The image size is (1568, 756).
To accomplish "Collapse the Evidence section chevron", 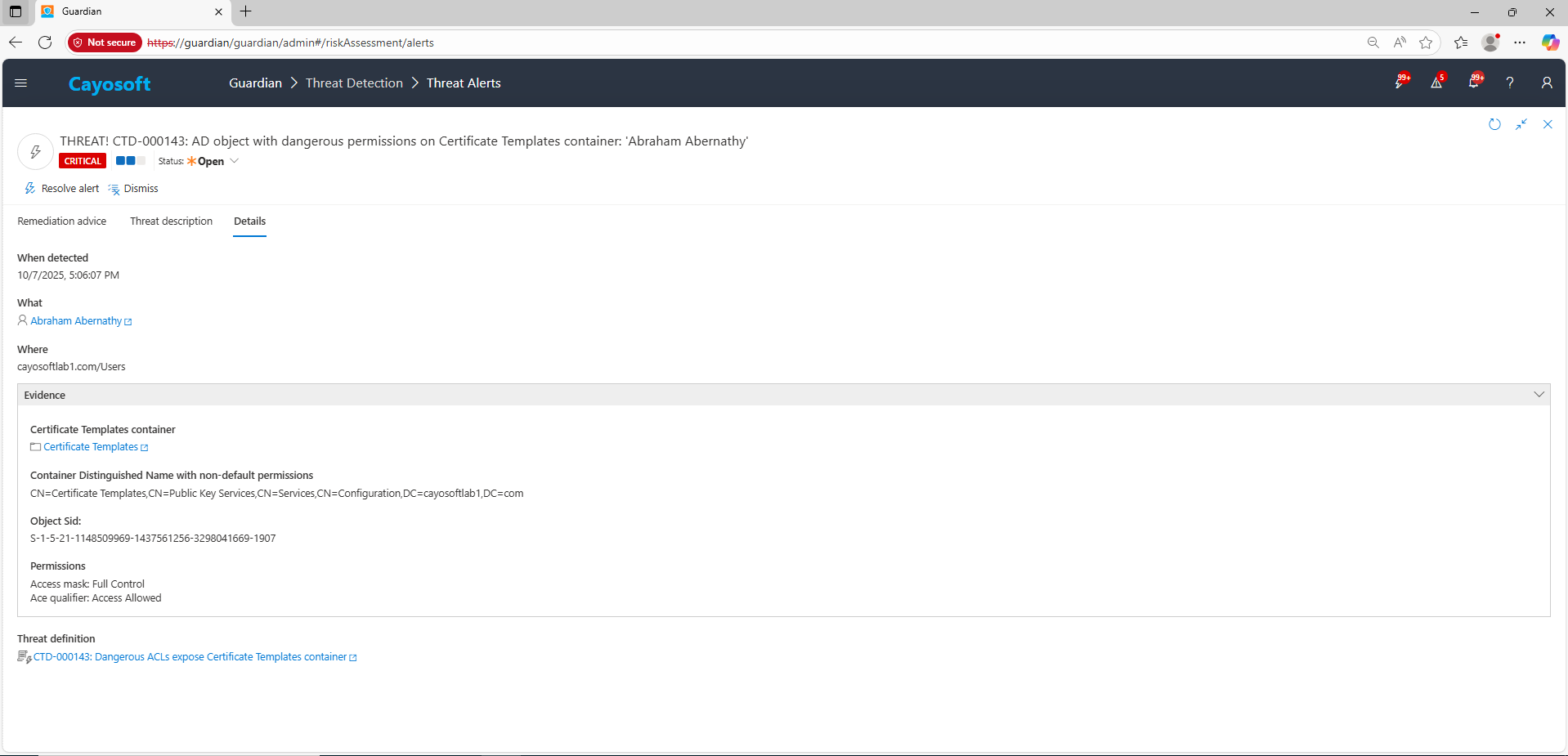I will 1539,395.
